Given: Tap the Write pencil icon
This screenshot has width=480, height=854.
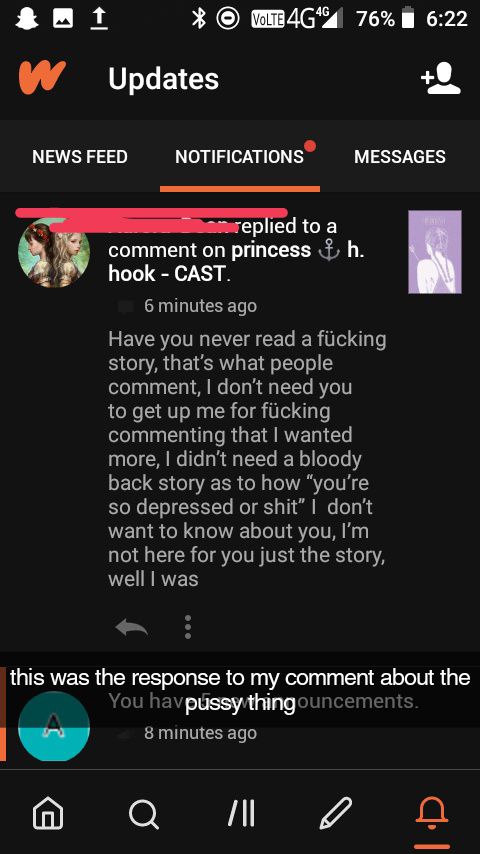Looking at the screenshot, I should click(x=336, y=813).
